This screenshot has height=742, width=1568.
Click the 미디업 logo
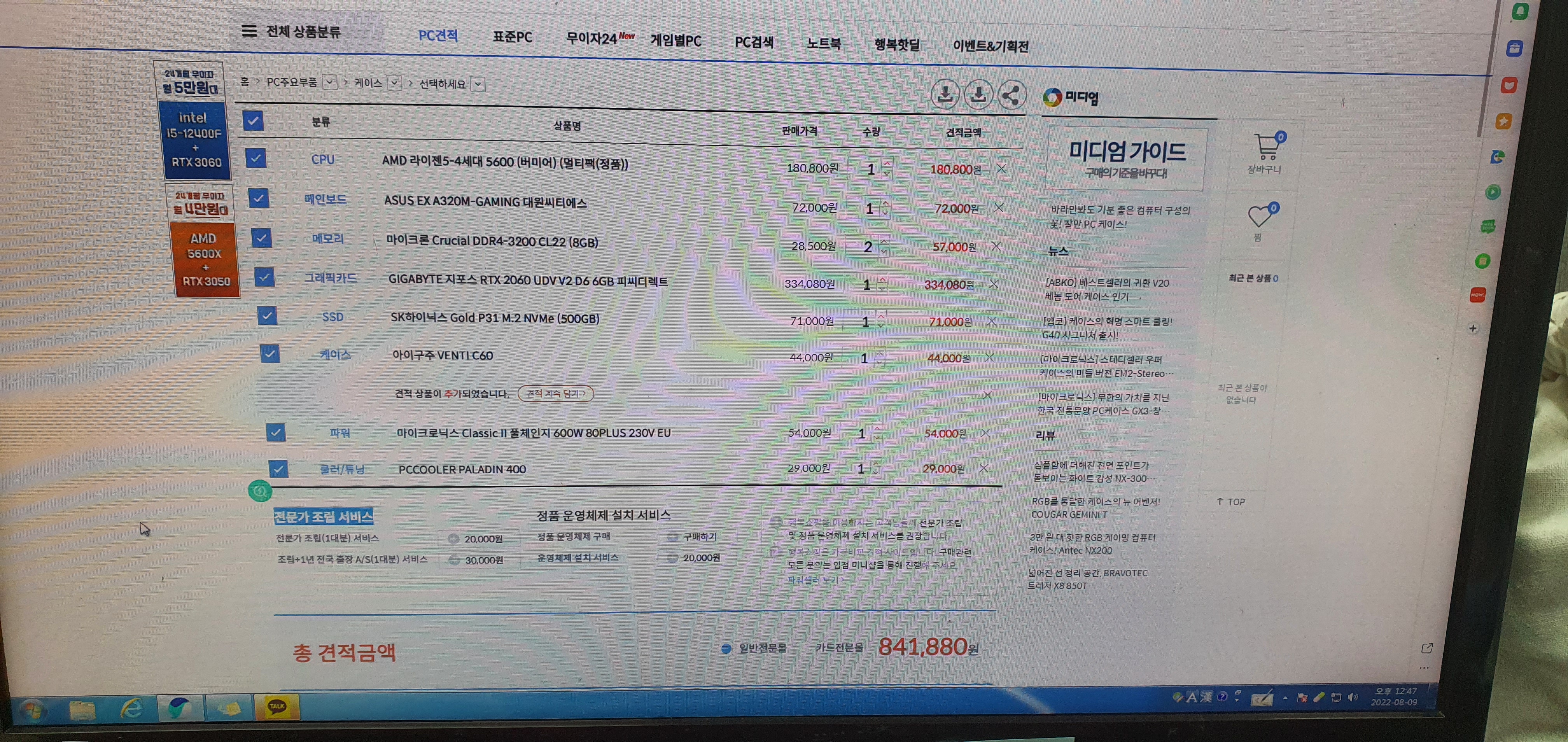[x=1070, y=97]
